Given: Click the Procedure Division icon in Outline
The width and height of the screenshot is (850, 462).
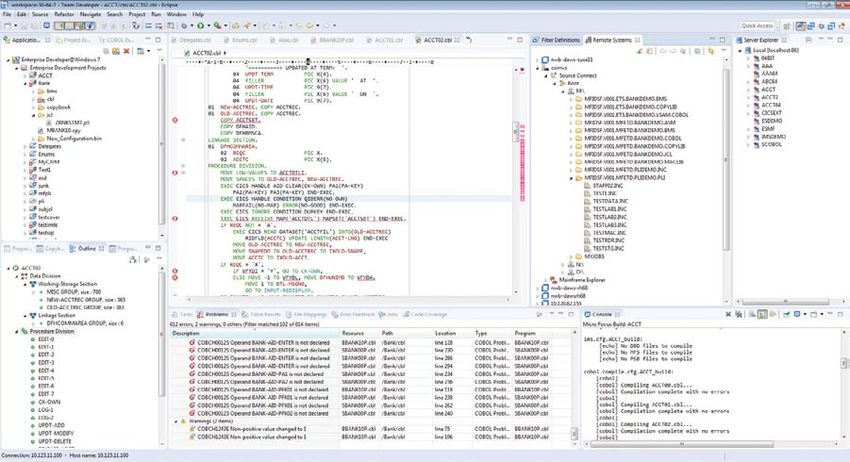Looking at the screenshot, I should point(24,331).
